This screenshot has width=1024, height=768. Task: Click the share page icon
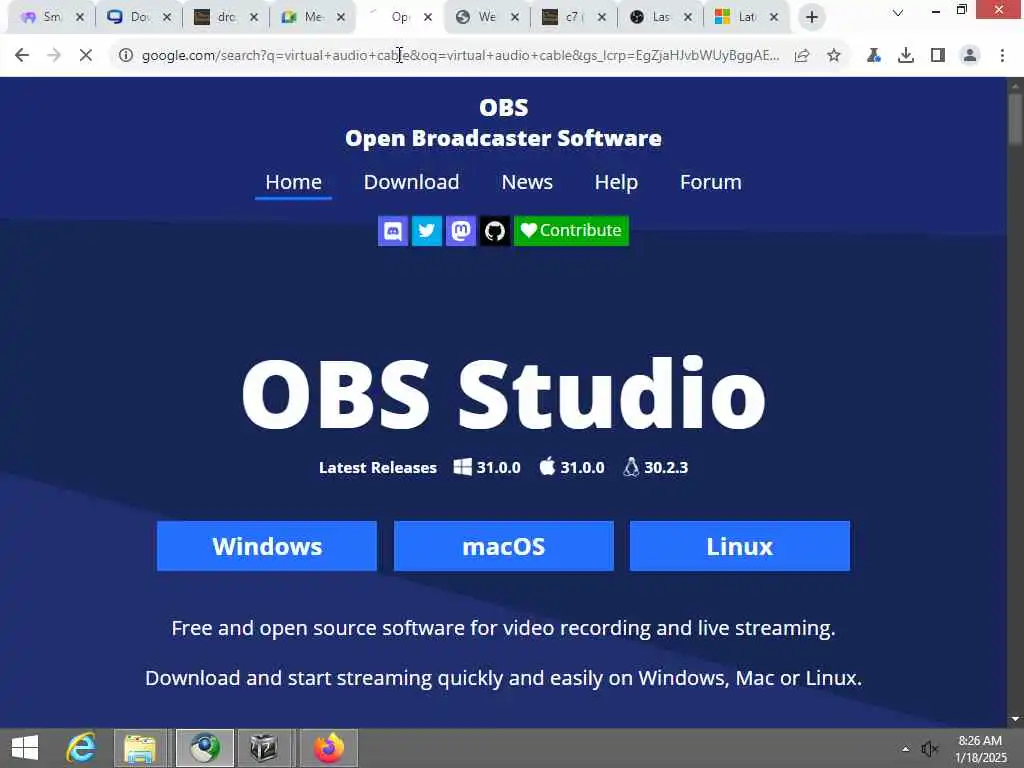tap(802, 56)
